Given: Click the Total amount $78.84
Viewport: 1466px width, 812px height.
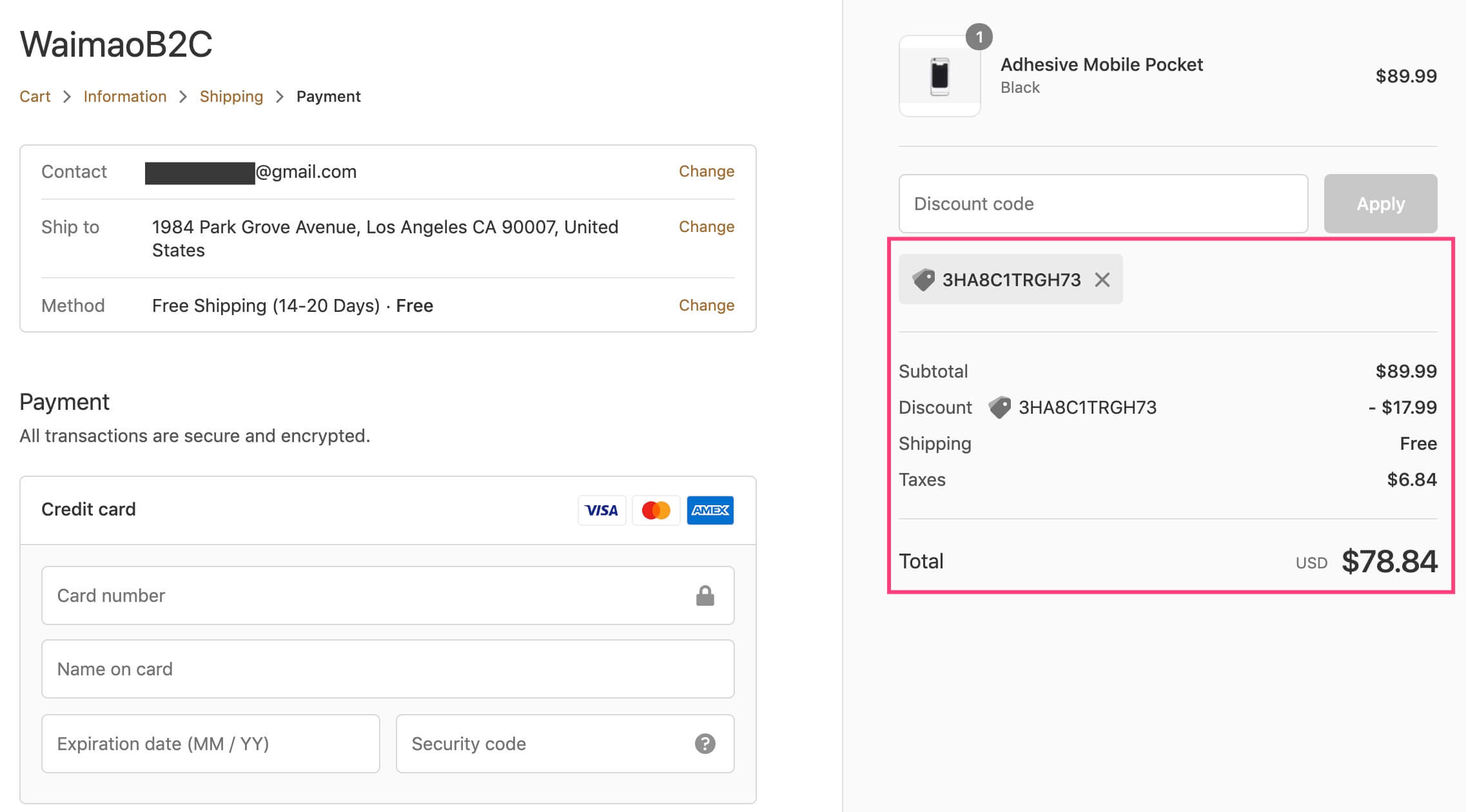Looking at the screenshot, I should coord(1389,561).
